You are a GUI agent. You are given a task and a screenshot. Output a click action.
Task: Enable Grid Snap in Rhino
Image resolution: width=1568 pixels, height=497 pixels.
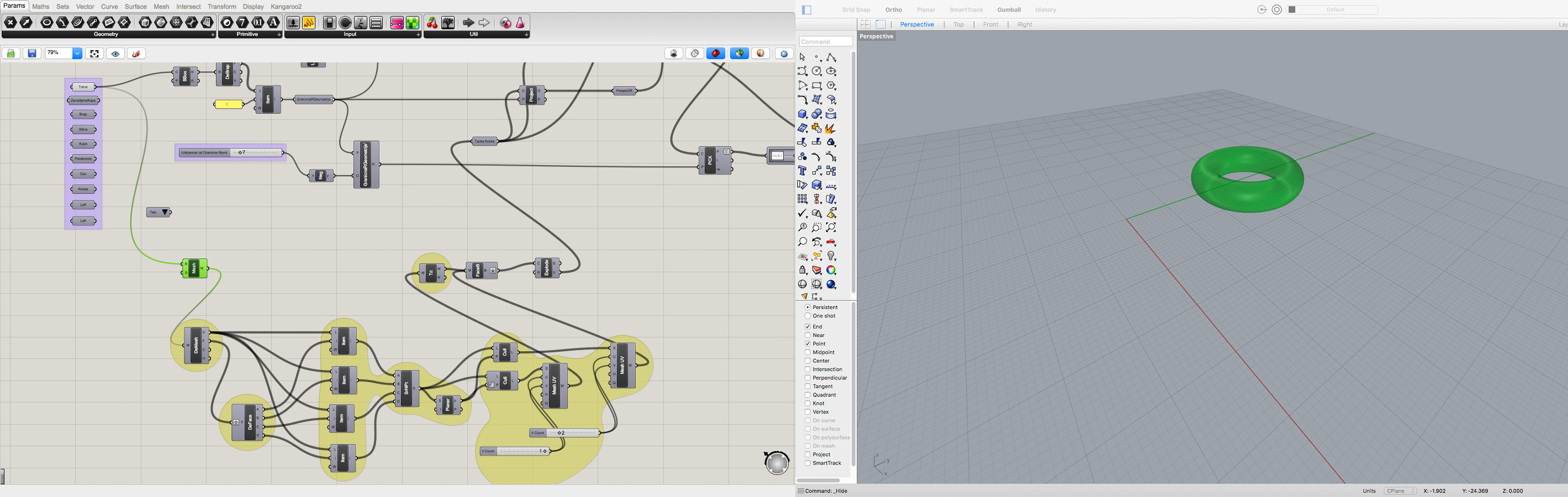(856, 10)
